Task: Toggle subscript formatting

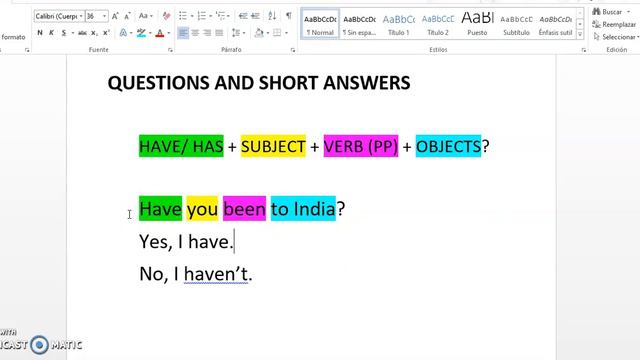Action: click(x=94, y=33)
